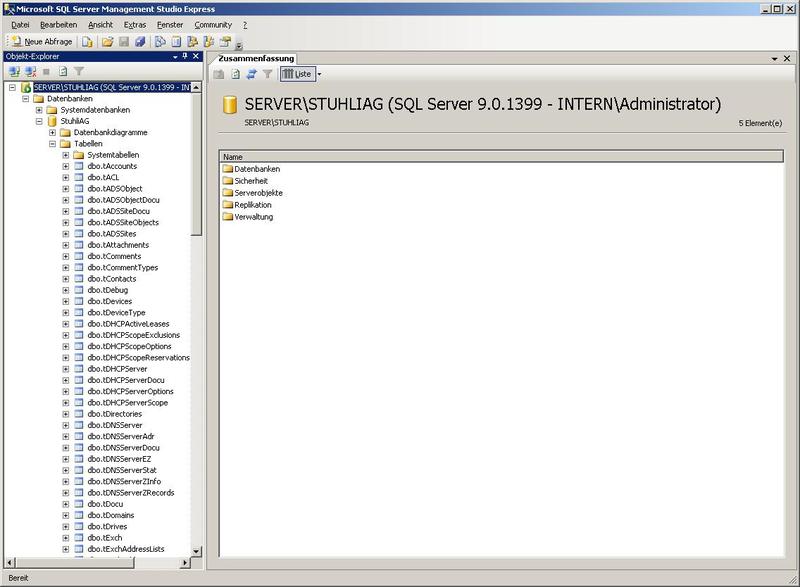The image size is (800, 587).
Task: Click the Object Explorer toolbar icon
Action: [192, 42]
